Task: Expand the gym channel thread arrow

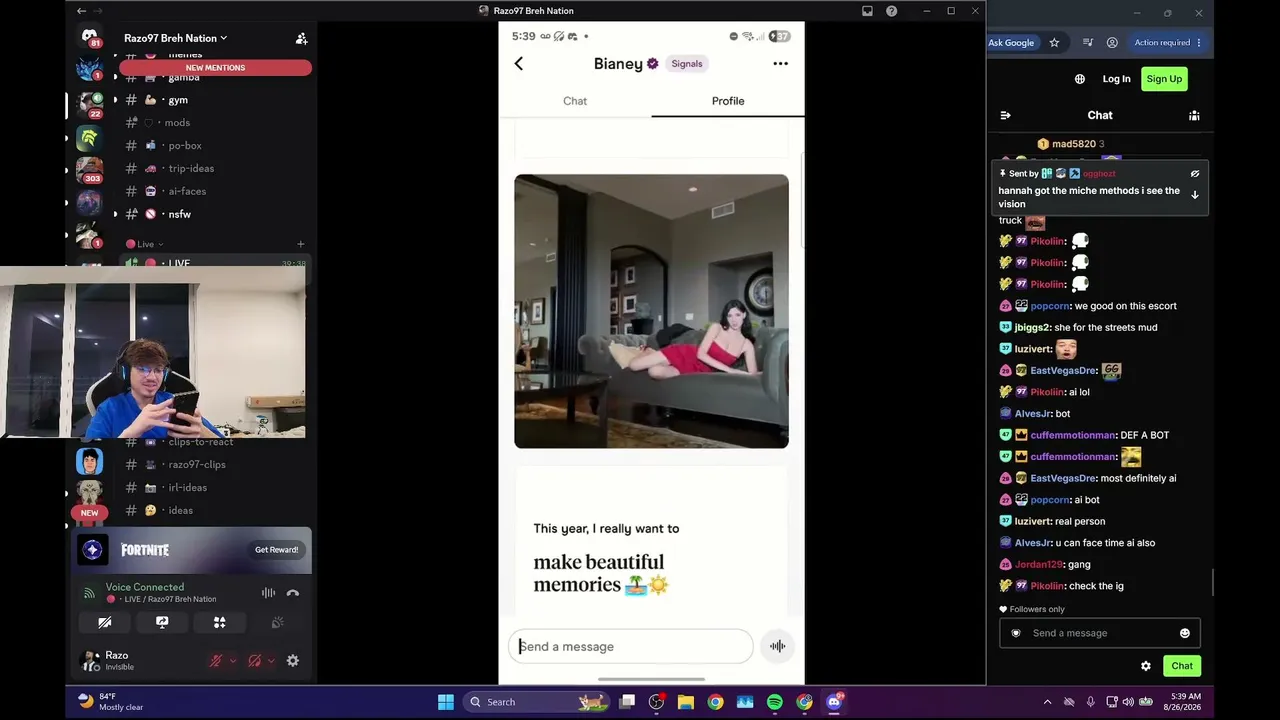Action: [x=115, y=100]
